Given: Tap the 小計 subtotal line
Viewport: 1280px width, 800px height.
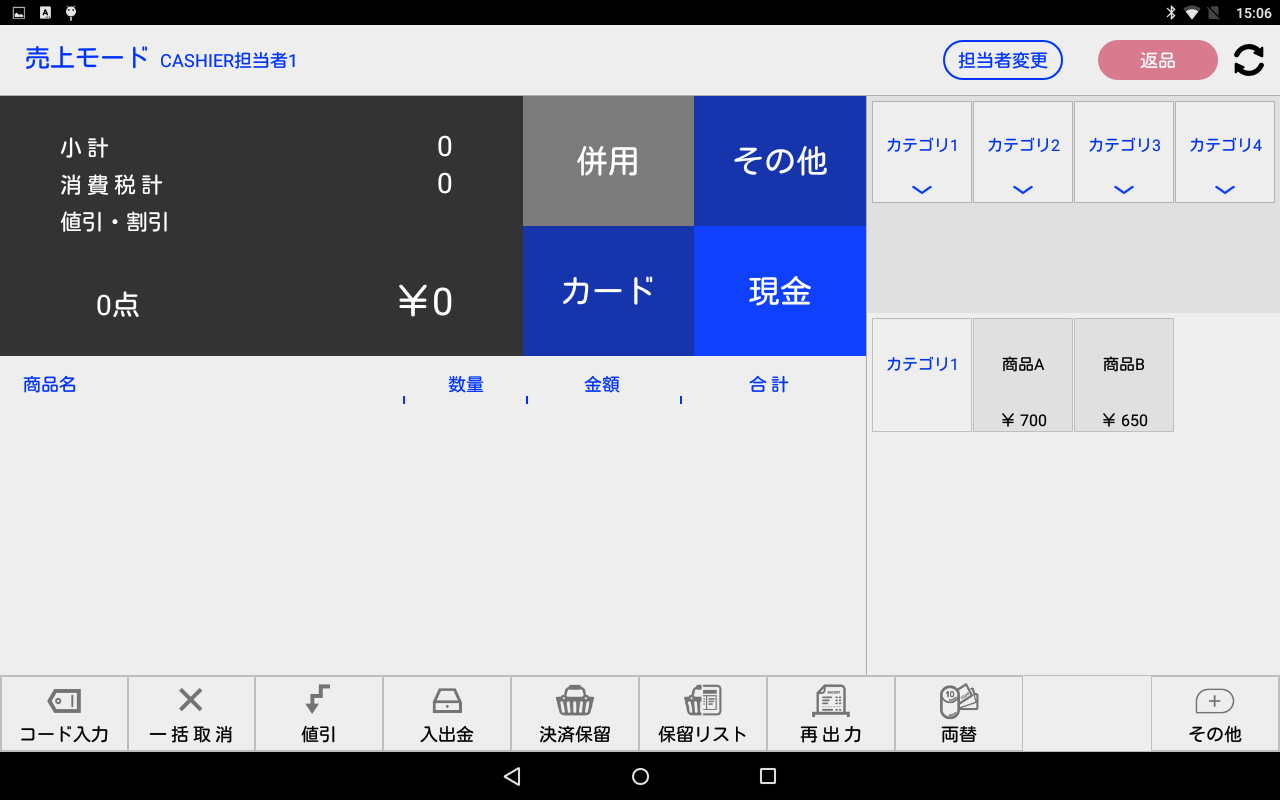Looking at the screenshot, I should click(x=256, y=148).
